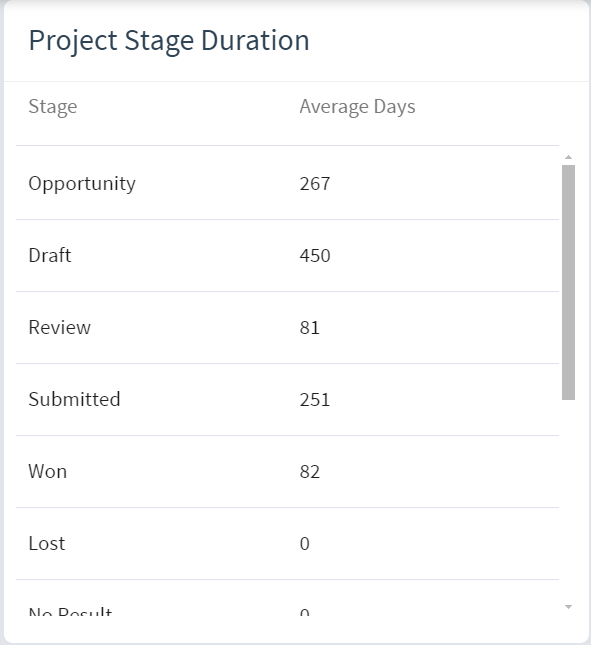
Task: Click the vertical scrollbar thumb
Action: (568, 282)
